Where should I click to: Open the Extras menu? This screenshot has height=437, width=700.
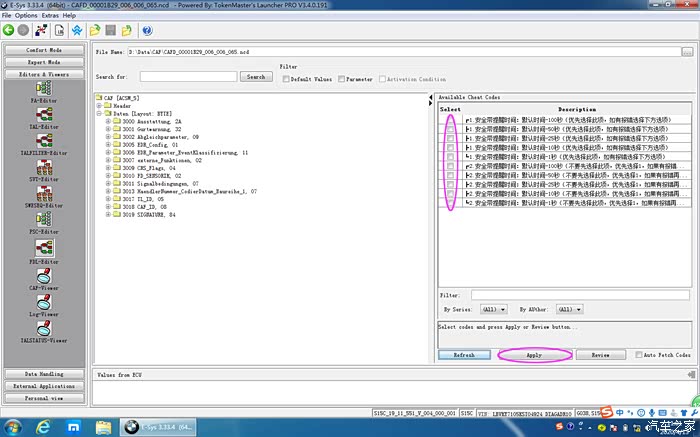50,15
